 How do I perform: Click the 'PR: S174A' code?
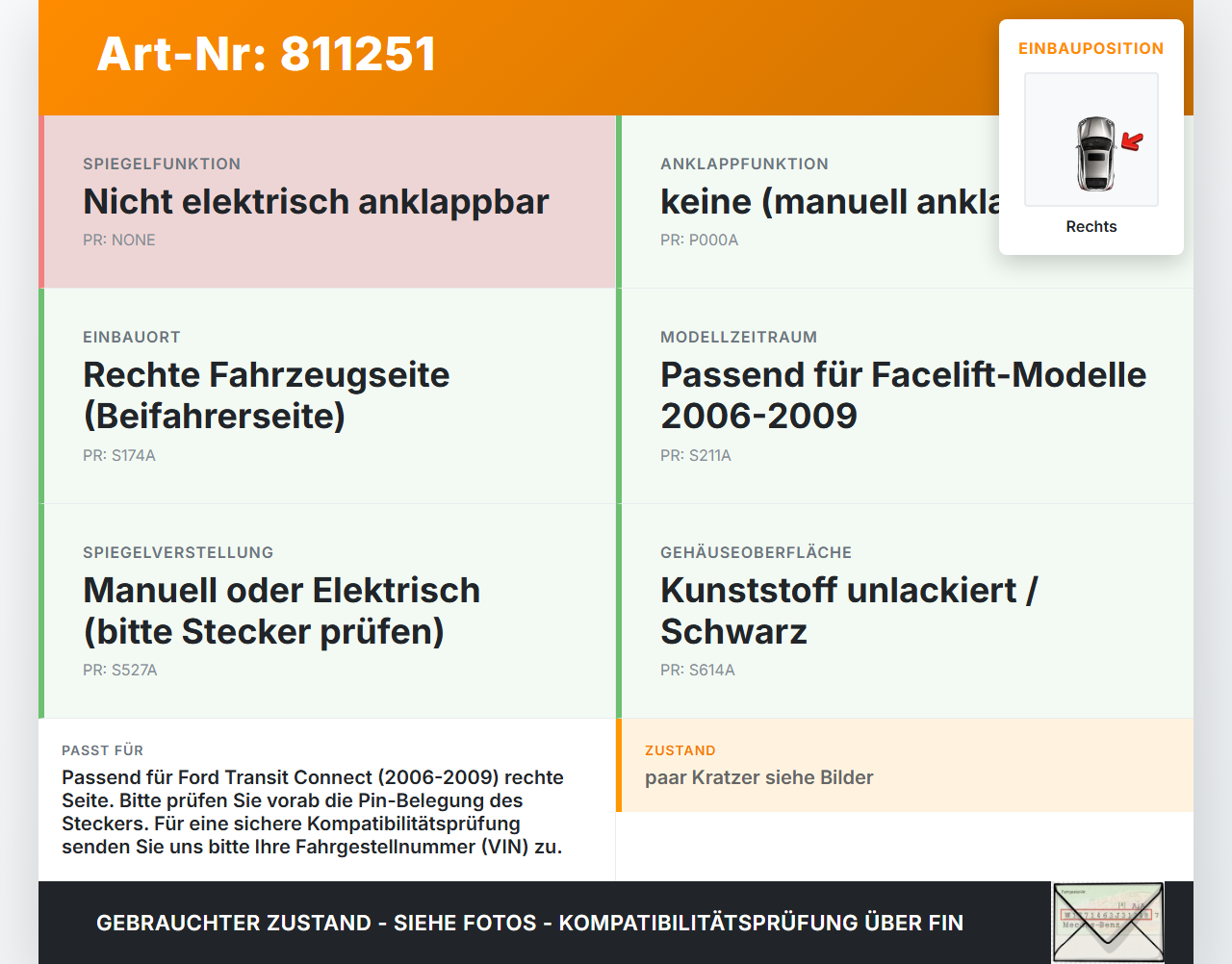coord(119,455)
